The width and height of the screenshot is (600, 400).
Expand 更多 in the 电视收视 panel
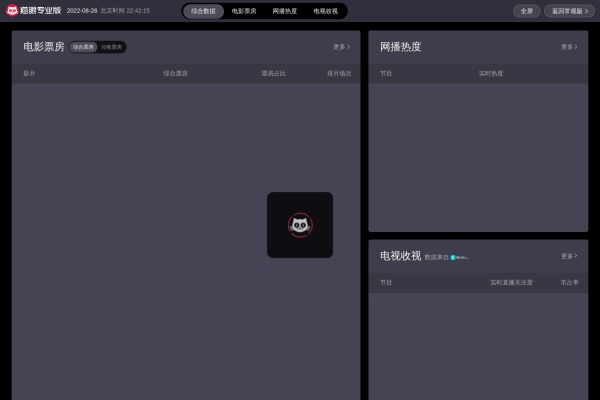coord(568,256)
